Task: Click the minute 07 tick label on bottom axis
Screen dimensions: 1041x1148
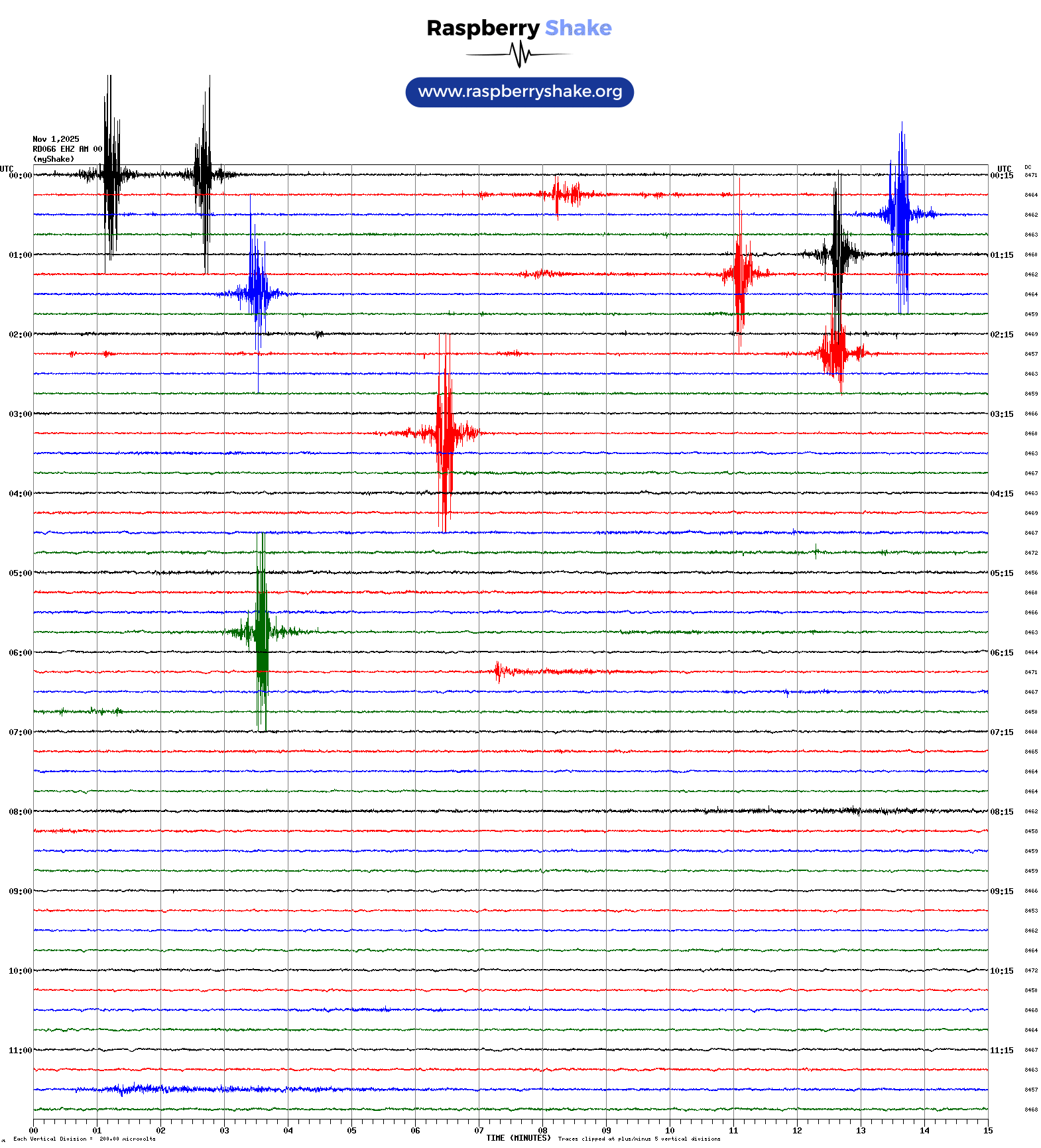Action: [x=479, y=1131]
